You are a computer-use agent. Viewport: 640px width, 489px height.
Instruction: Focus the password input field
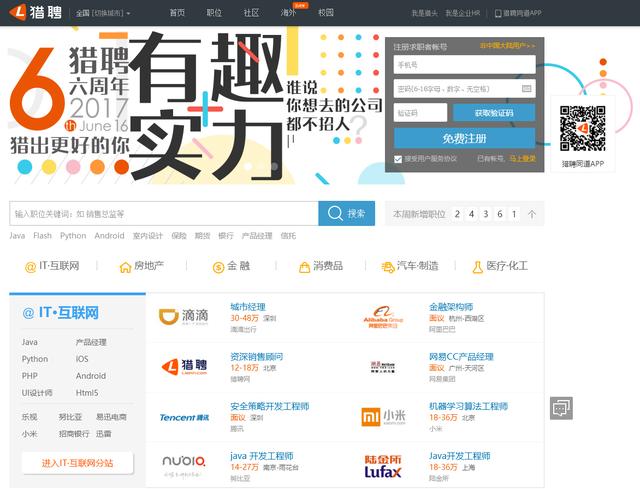tap(464, 89)
